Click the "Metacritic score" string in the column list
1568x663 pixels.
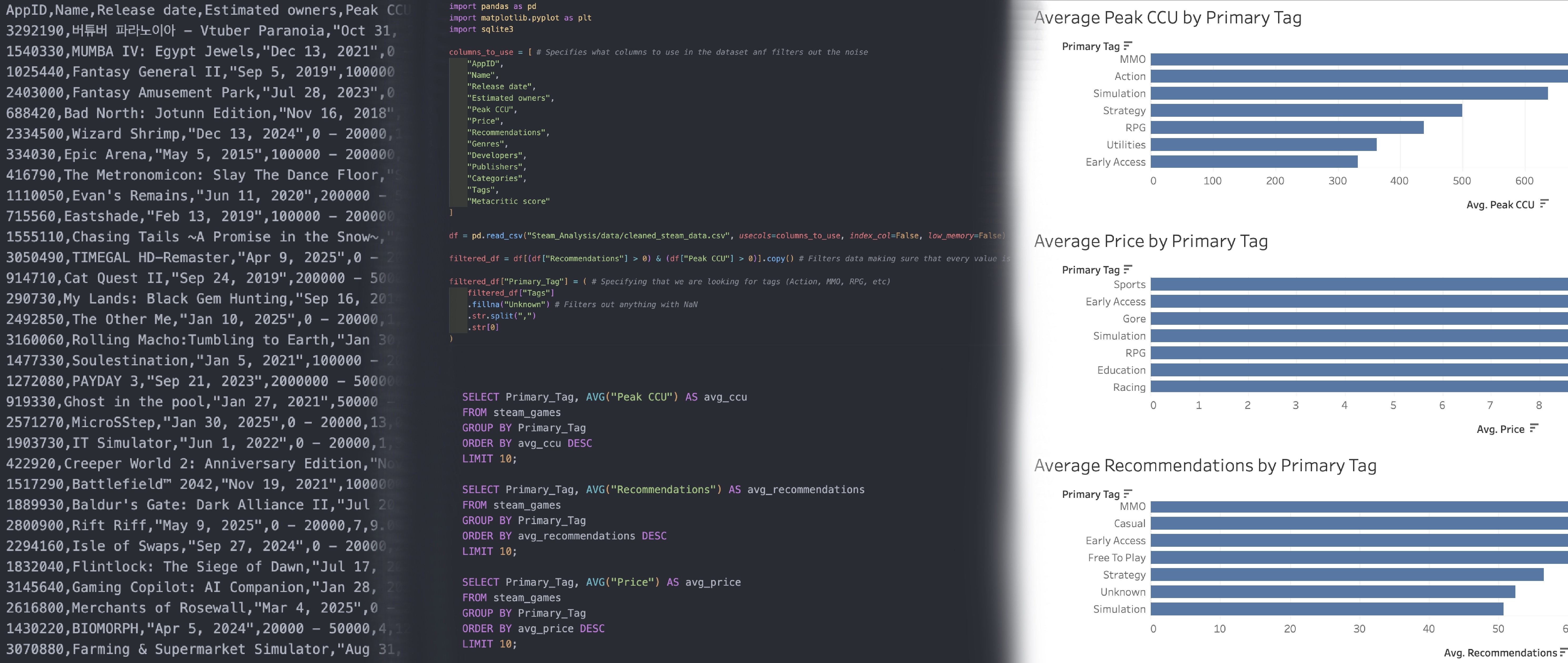coord(508,201)
